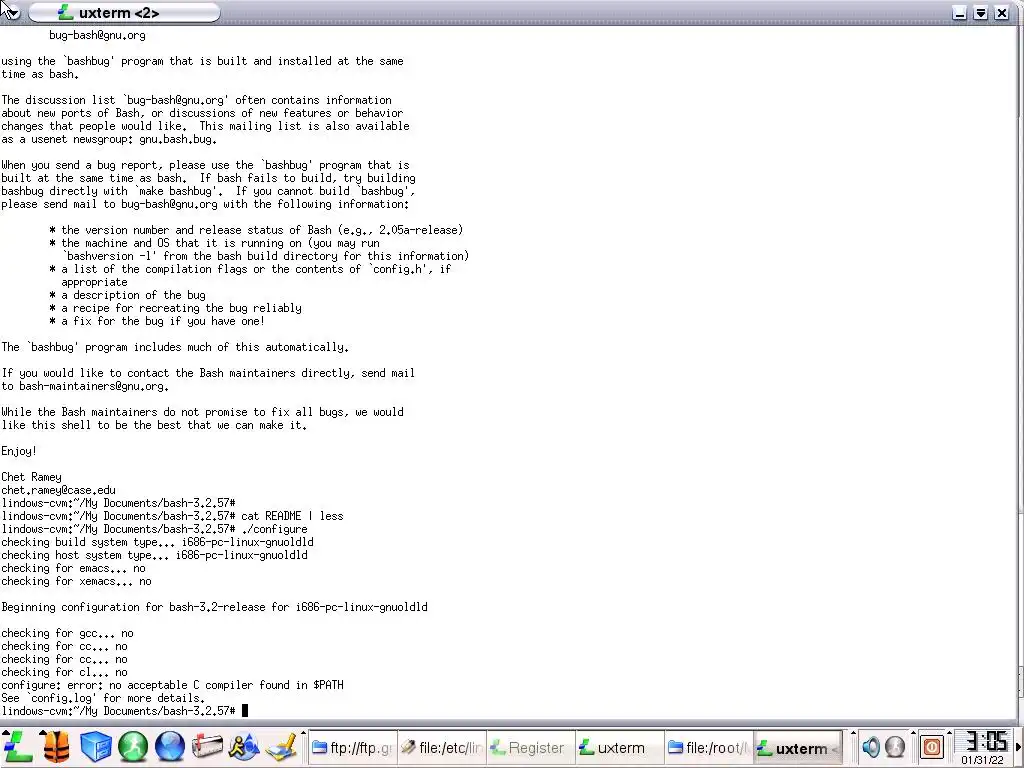Click the active terminal prompt cursor at the bottom
Viewport: 1024px width, 768px height.
pos(245,711)
